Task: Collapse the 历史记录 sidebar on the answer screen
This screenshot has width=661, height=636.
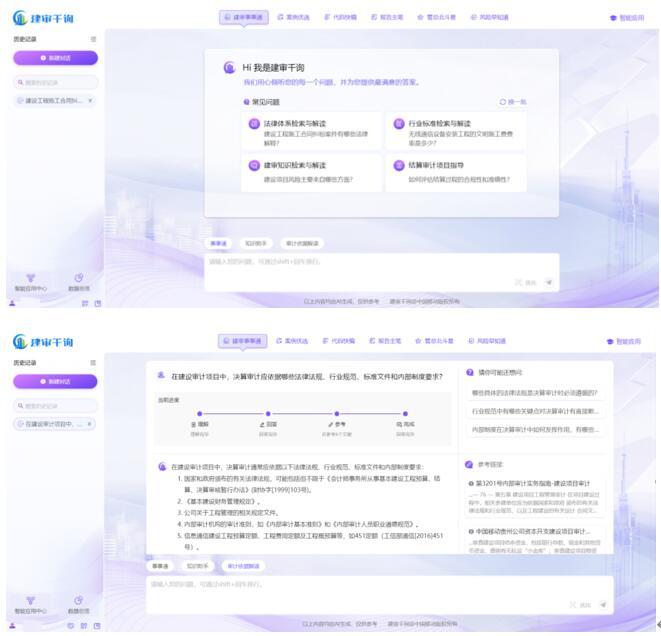Action: click(93, 363)
